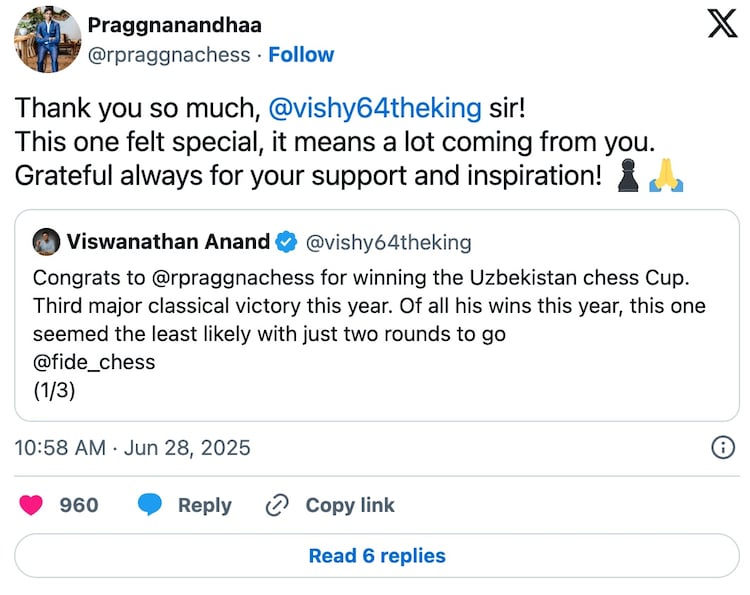The width and height of the screenshot is (750, 595).
Task: Click the copy link chain icon
Action: tap(277, 505)
